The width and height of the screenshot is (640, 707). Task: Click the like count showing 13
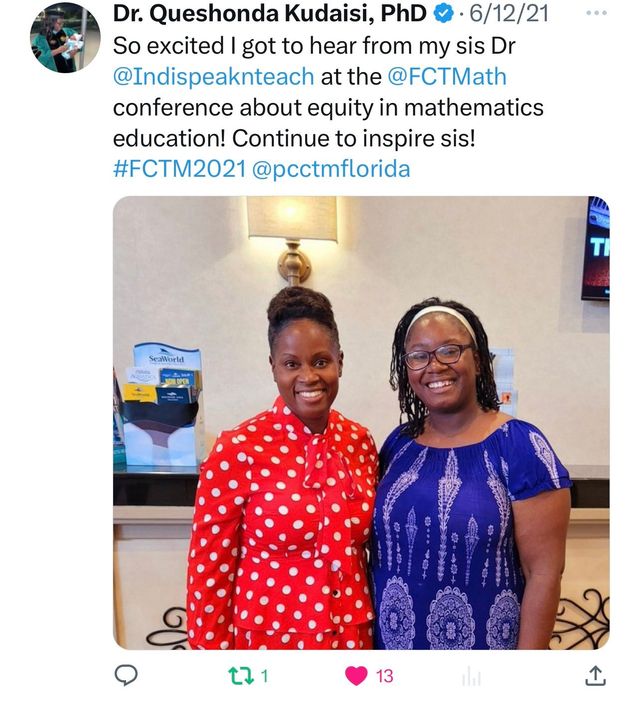point(385,676)
